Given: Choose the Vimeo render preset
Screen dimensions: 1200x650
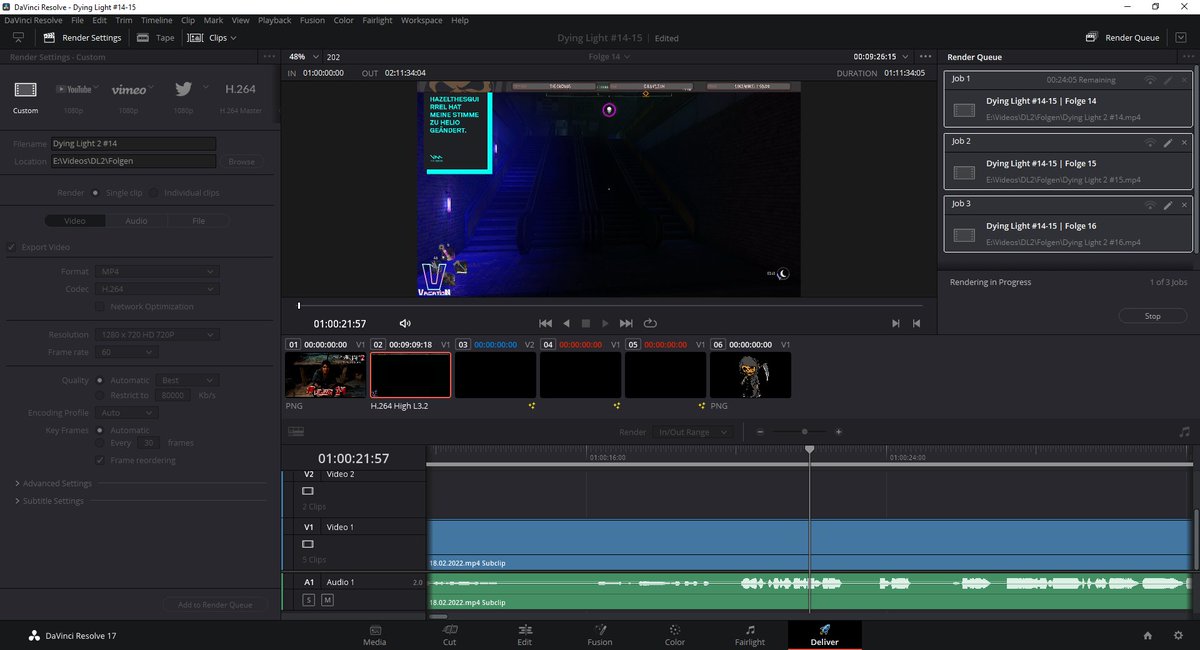Looking at the screenshot, I should pyautogui.click(x=129, y=90).
